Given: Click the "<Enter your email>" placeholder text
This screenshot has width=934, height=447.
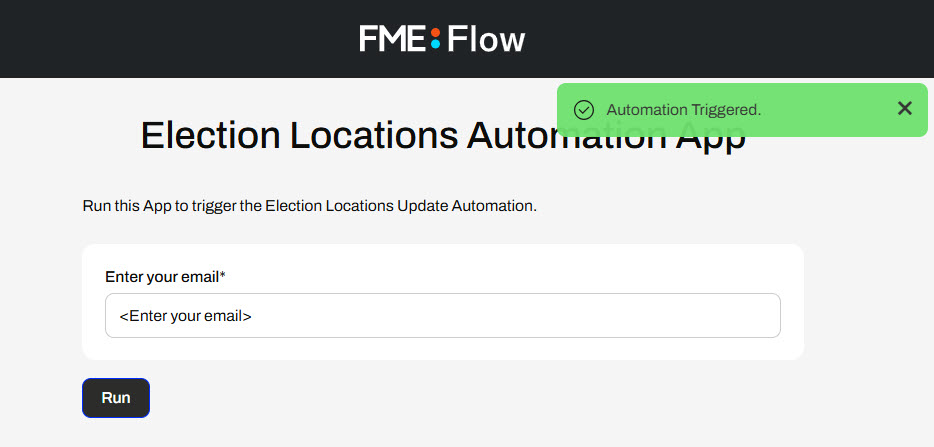Looking at the screenshot, I should coord(185,316).
